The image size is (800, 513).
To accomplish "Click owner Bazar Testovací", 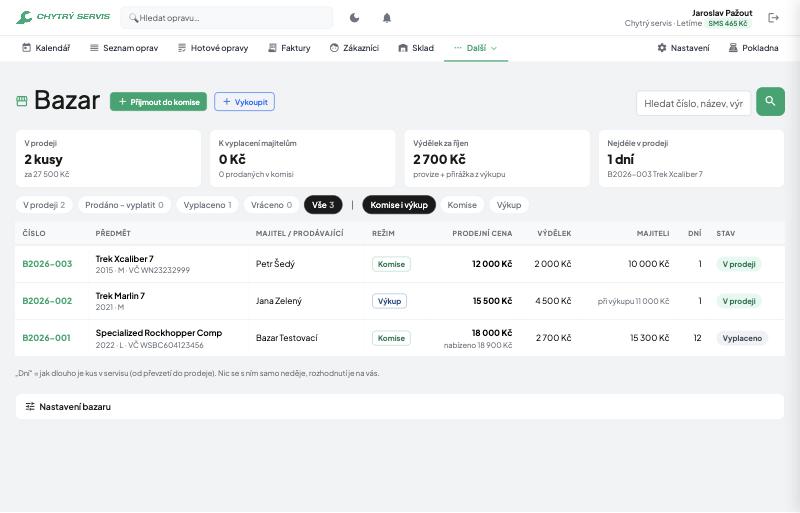I will [287, 338].
